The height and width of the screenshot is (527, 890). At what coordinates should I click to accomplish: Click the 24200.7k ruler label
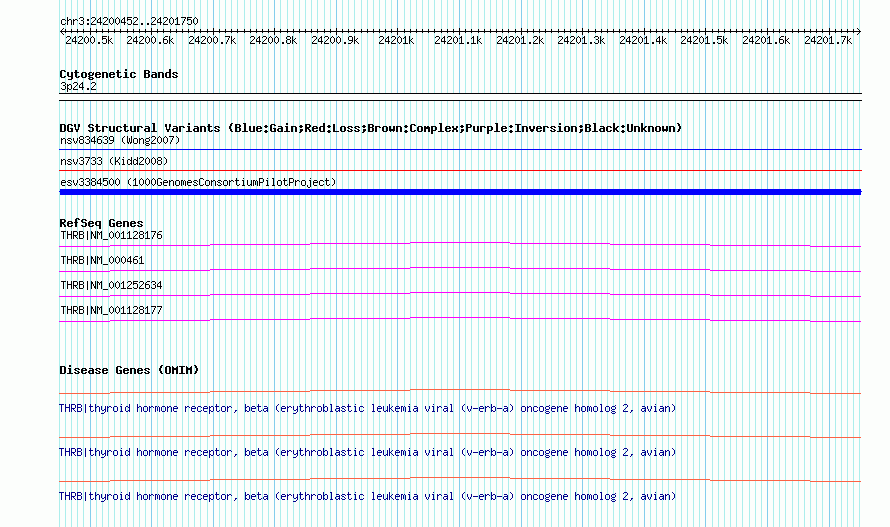[212, 41]
